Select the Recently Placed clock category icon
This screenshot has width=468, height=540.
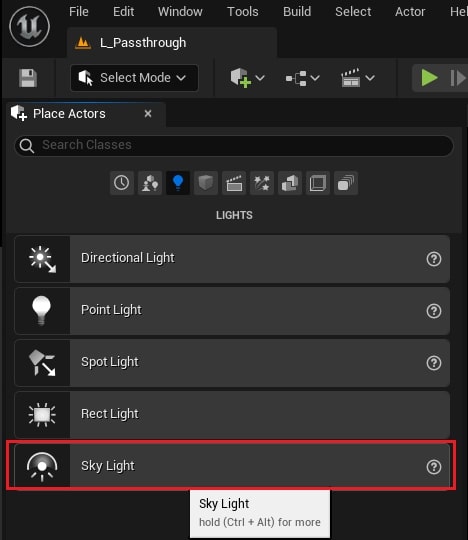(x=122, y=183)
